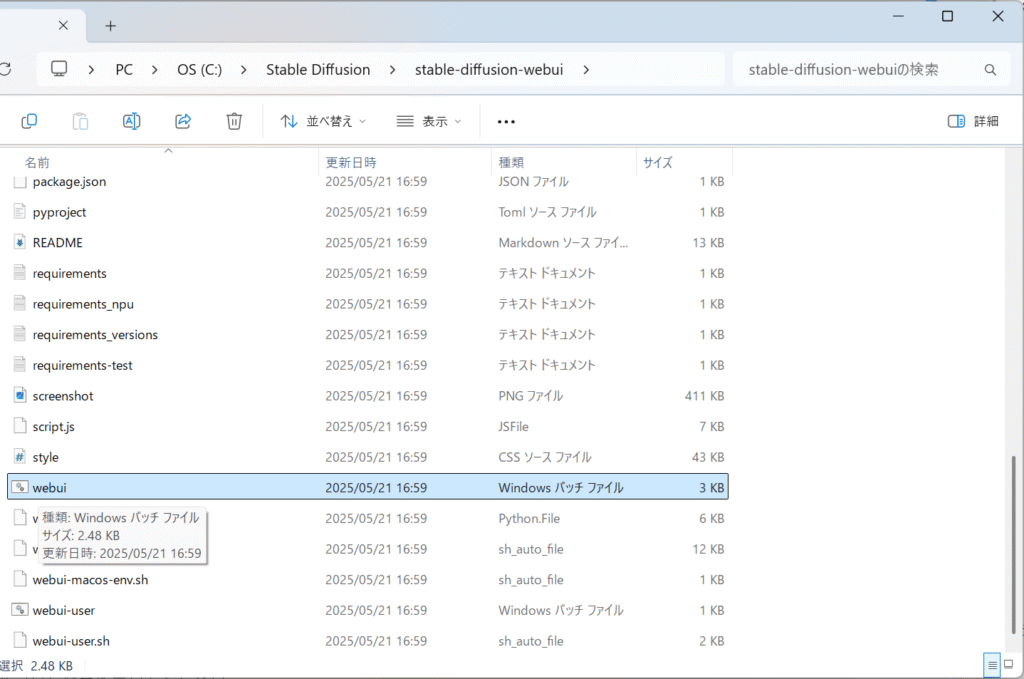Open a new tab with plus button
The width and height of the screenshot is (1024, 679).
tap(111, 25)
